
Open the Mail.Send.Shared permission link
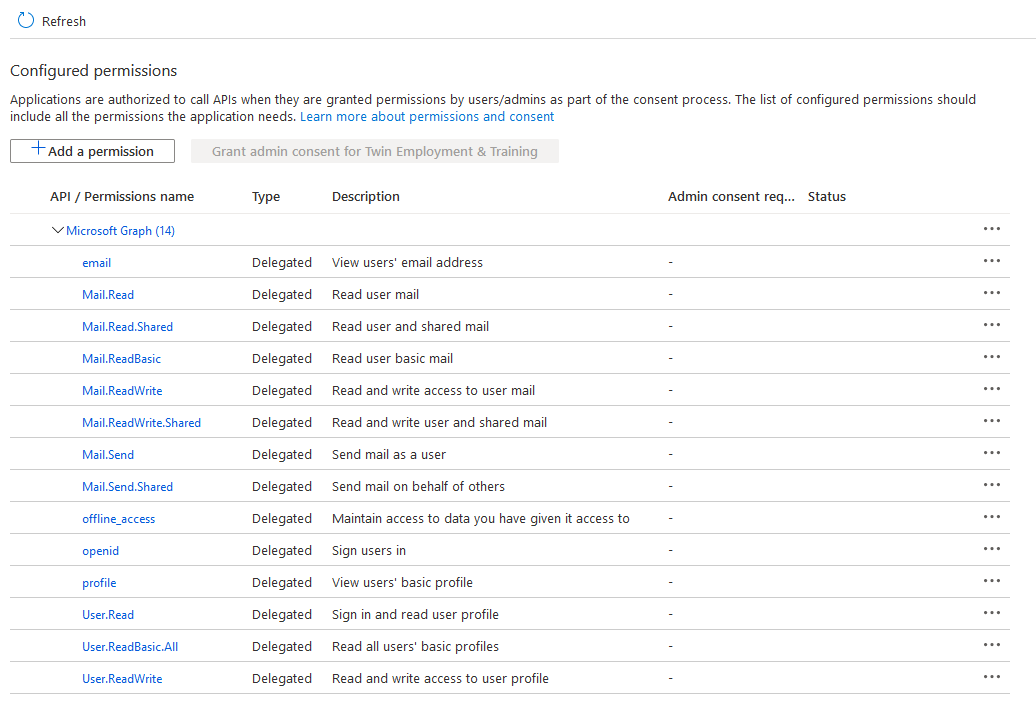(x=128, y=487)
